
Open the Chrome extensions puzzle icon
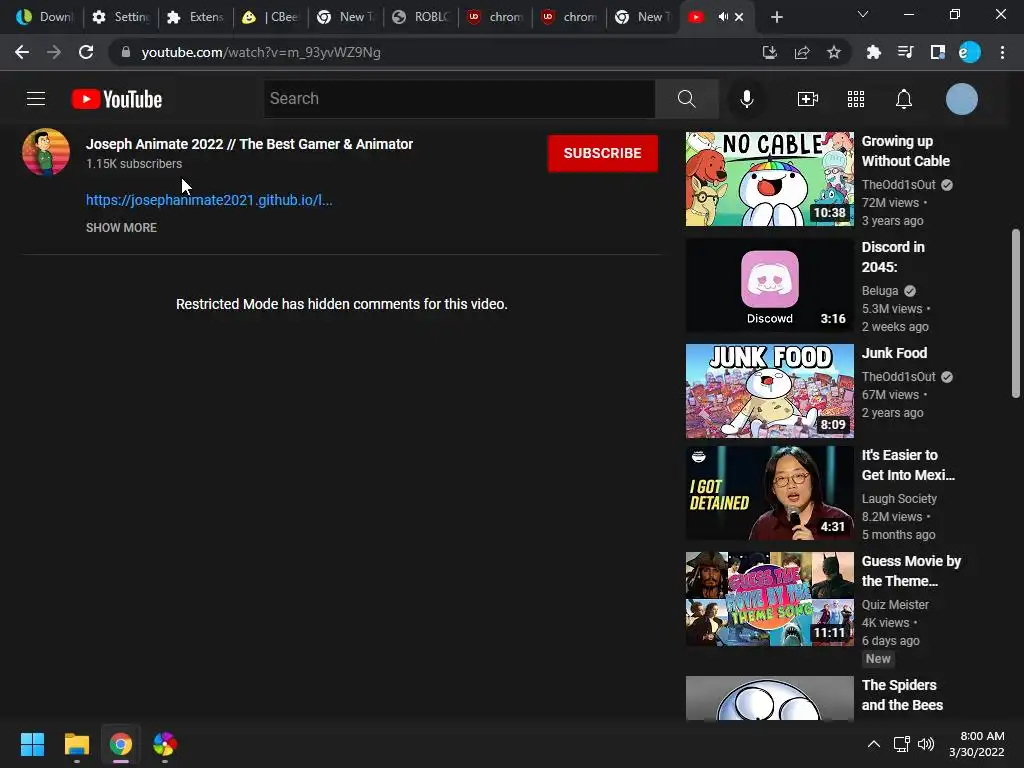tap(873, 52)
